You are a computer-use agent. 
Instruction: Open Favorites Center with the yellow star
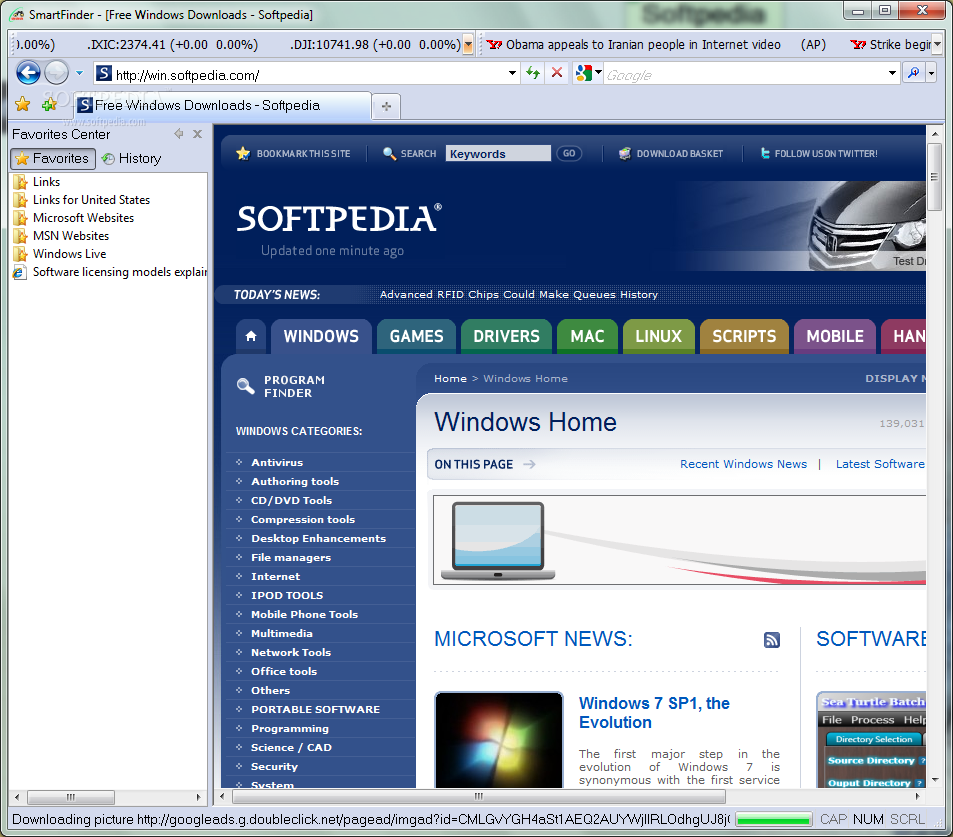(x=23, y=105)
